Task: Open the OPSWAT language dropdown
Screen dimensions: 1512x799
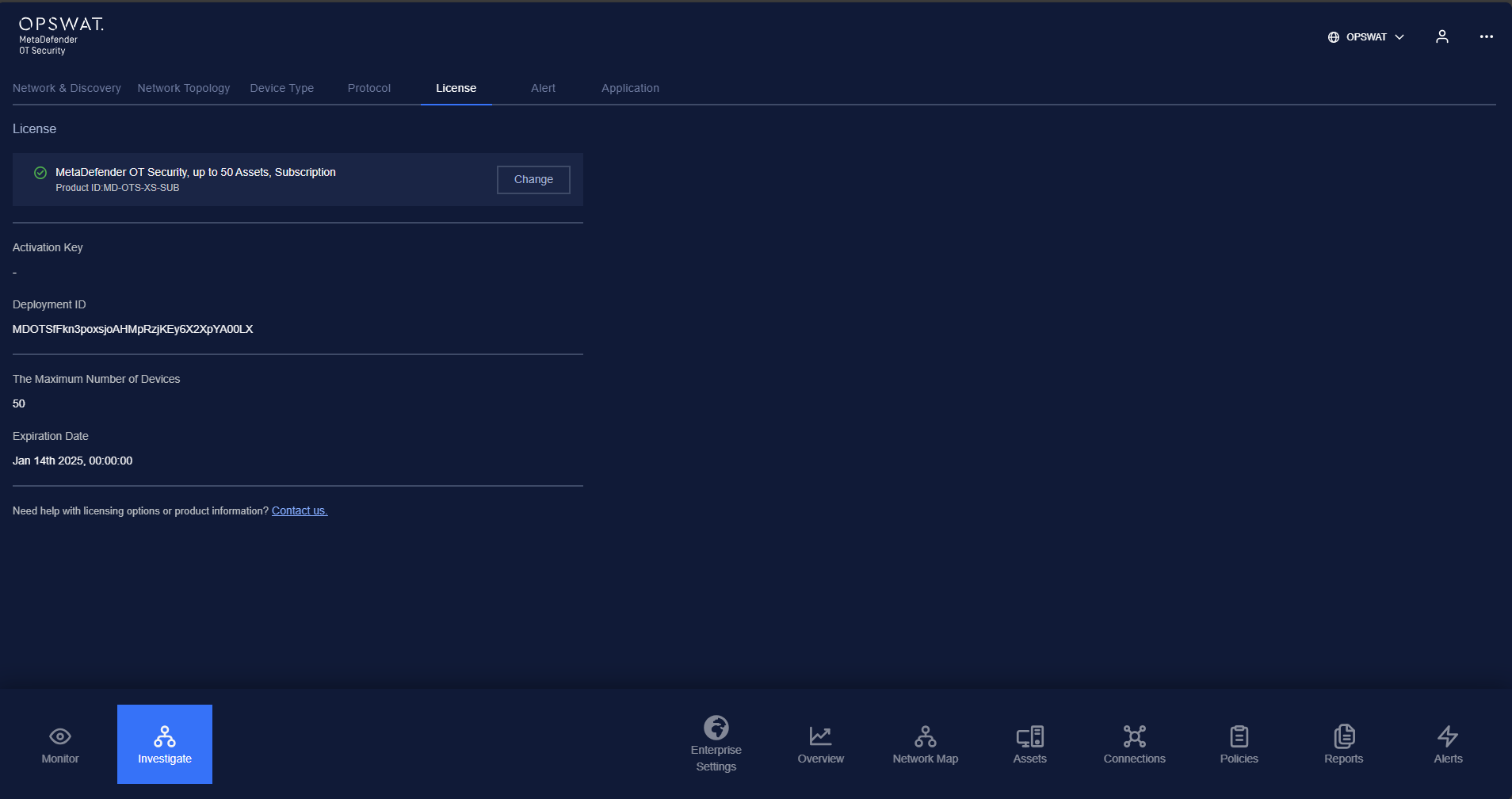Action: pos(1366,37)
